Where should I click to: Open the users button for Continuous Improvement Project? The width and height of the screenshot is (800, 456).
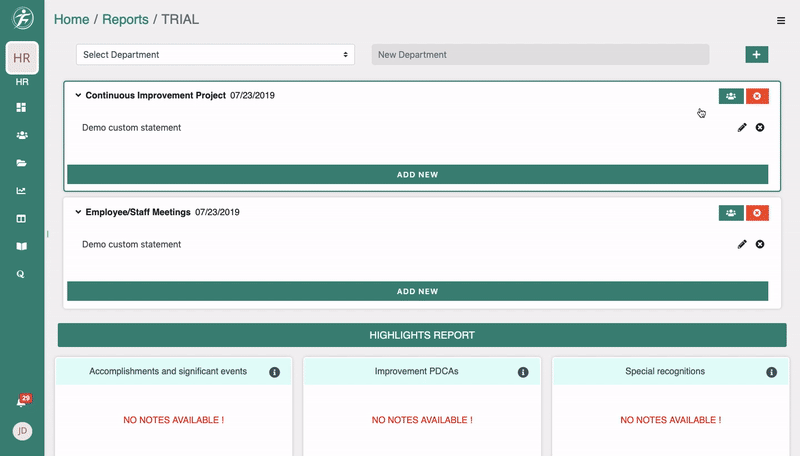(x=731, y=96)
